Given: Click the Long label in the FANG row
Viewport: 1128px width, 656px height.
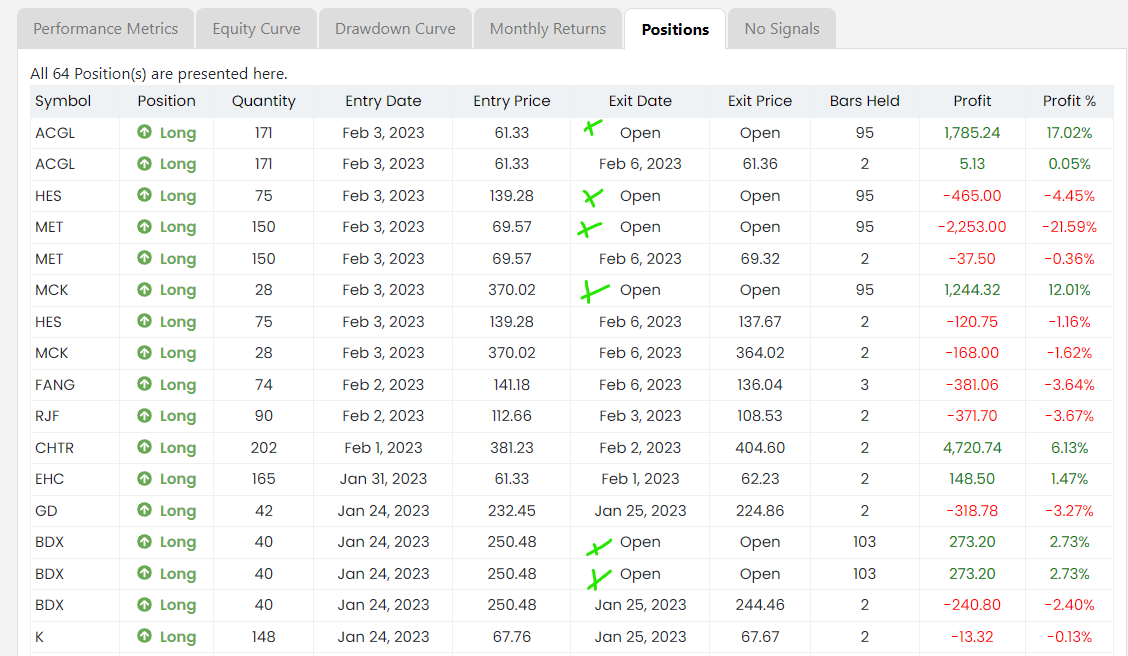Looking at the screenshot, I should [x=178, y=385].
